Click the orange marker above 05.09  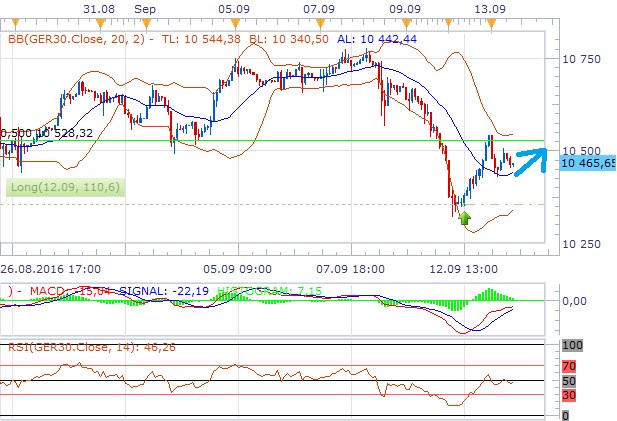[234, 21]
